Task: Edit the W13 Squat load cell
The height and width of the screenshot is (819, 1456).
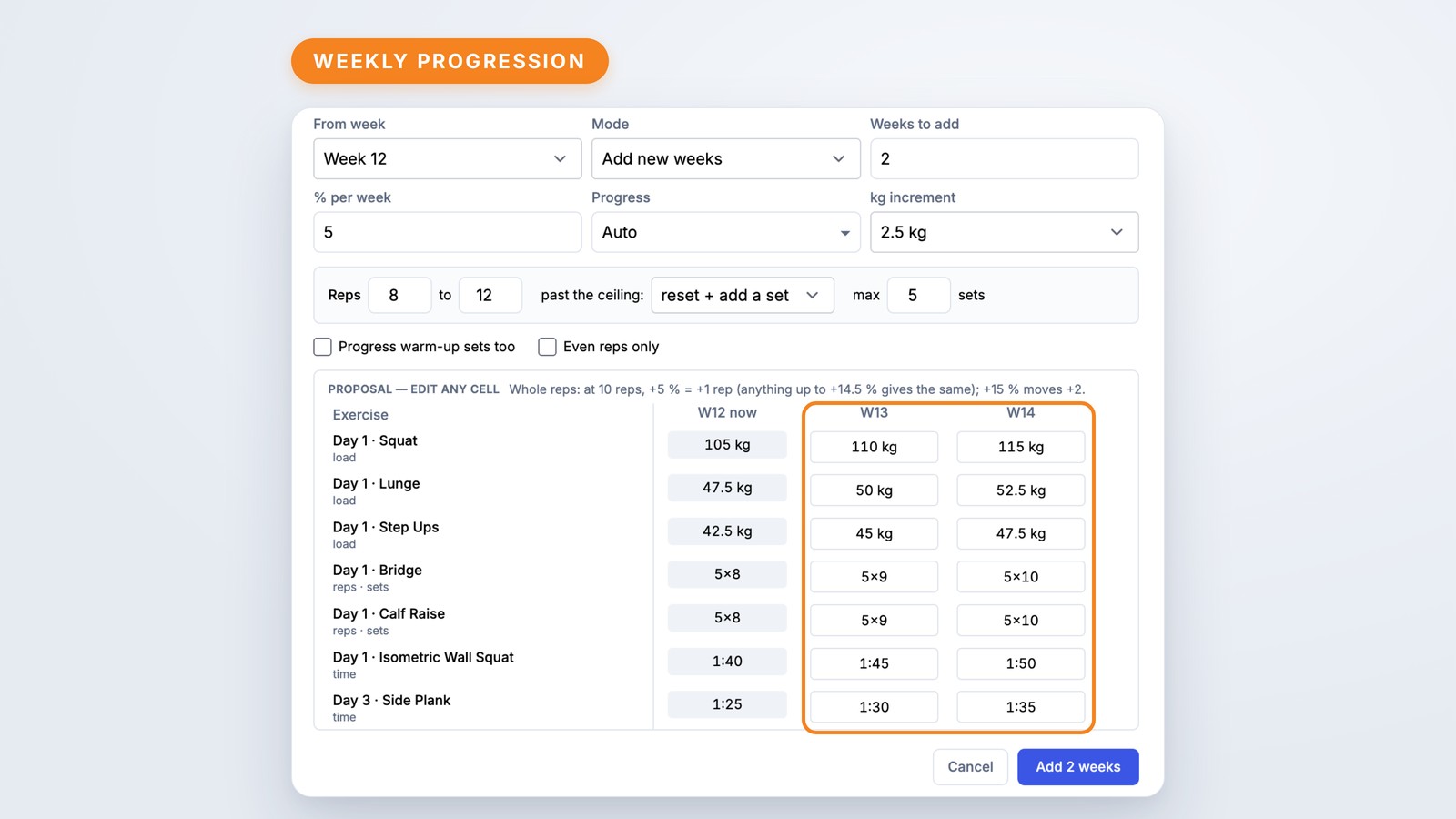Action: [874, 447]
